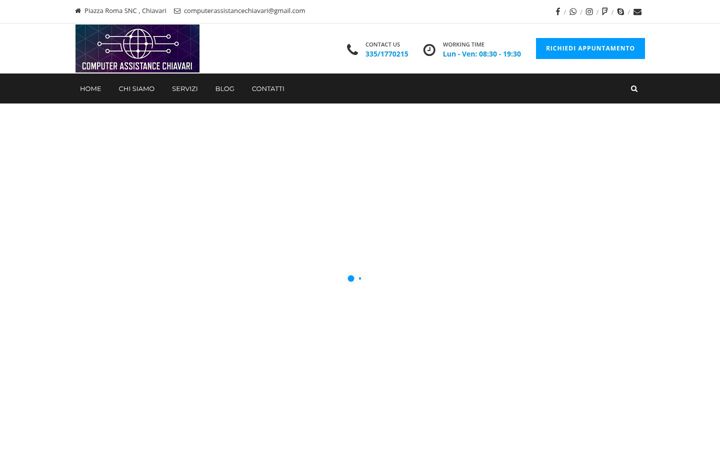Click the Piazza Roma SNC, Chiavari address

(x=125, y=11)
